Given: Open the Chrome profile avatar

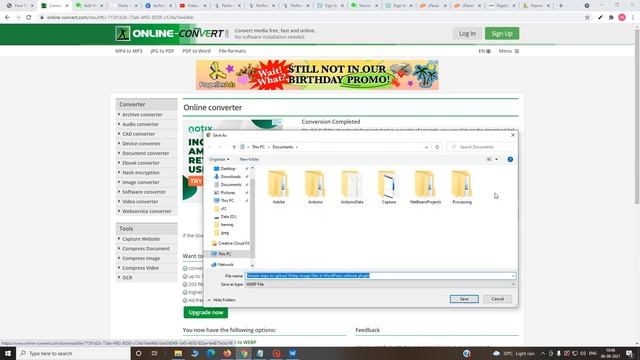Looking at the screenshot, I should [x=622, y=18].
